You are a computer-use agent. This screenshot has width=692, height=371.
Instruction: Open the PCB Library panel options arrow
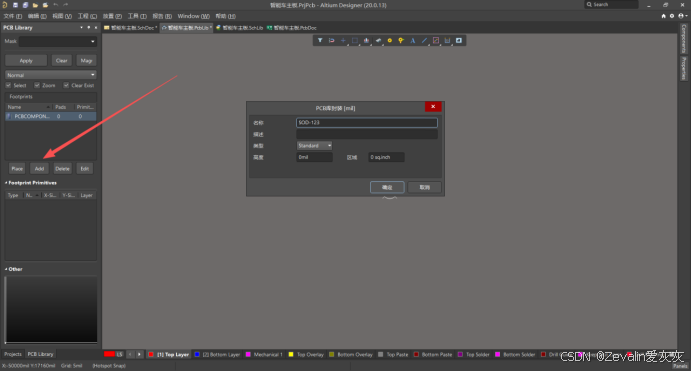point(81,27)
